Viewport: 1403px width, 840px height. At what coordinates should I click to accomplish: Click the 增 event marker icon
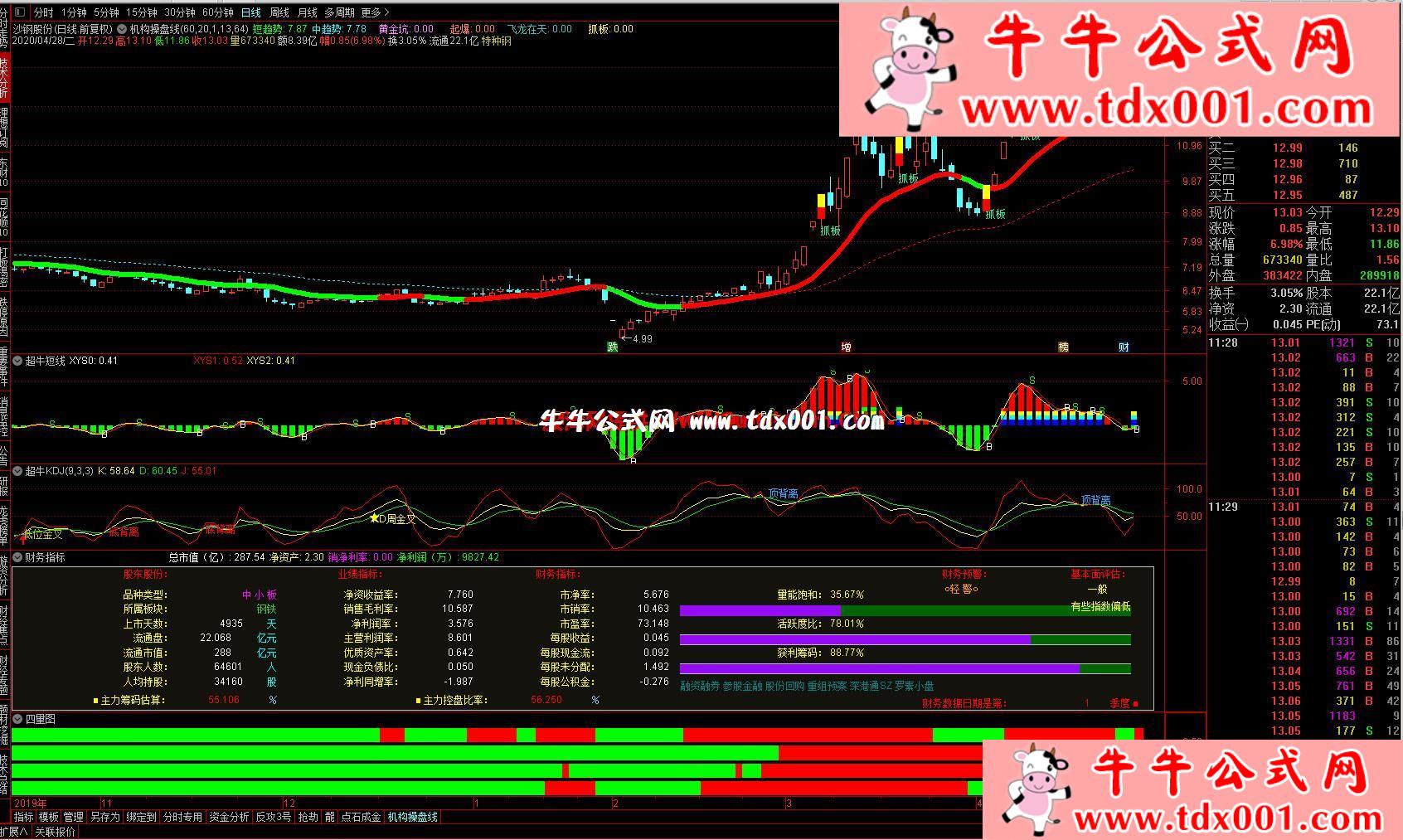coord(846,347)
